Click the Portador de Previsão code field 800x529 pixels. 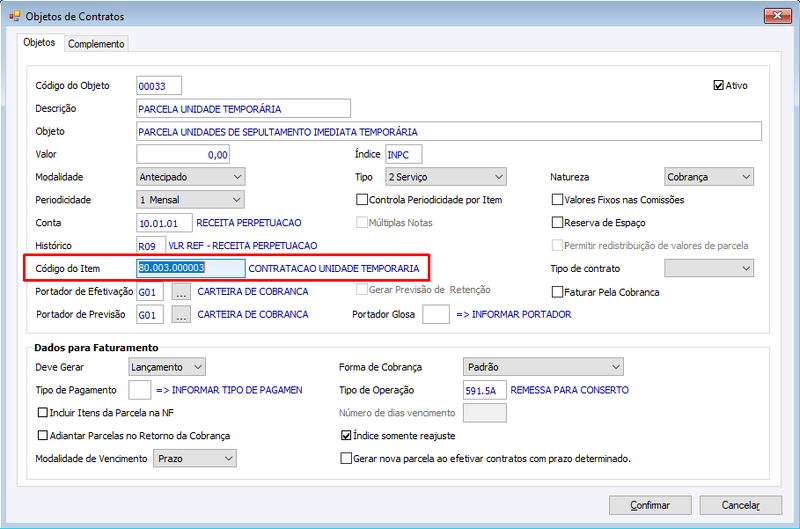tap(150, 314)
